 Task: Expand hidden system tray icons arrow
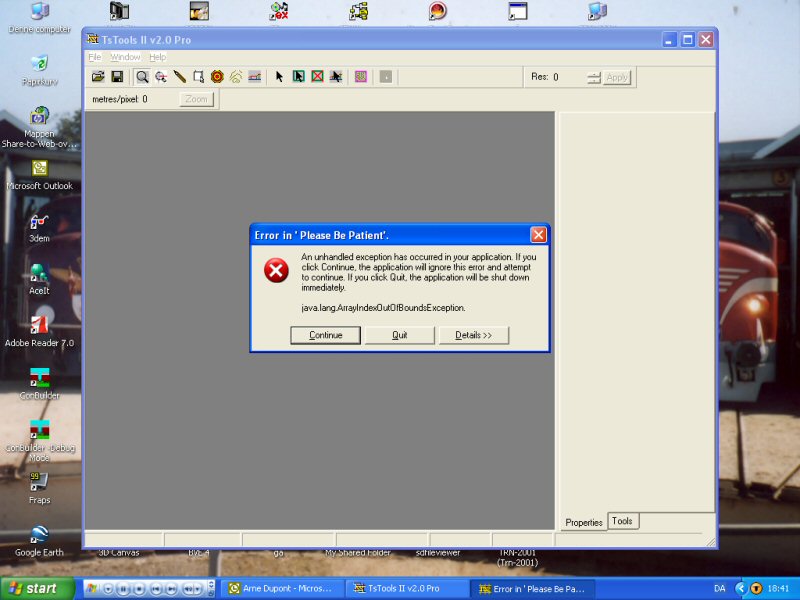tap(740, 589)
